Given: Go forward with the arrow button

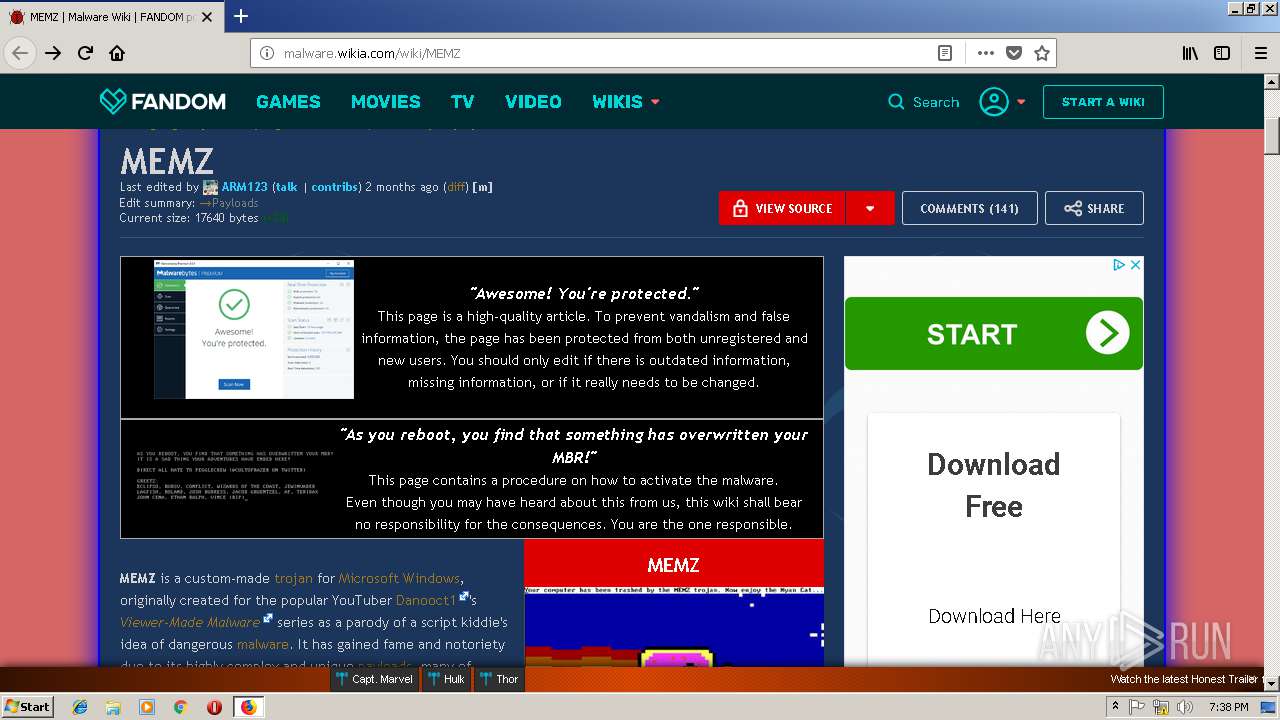Looking at the screenshot, I should pyautogui.click(x=53, y=53).
